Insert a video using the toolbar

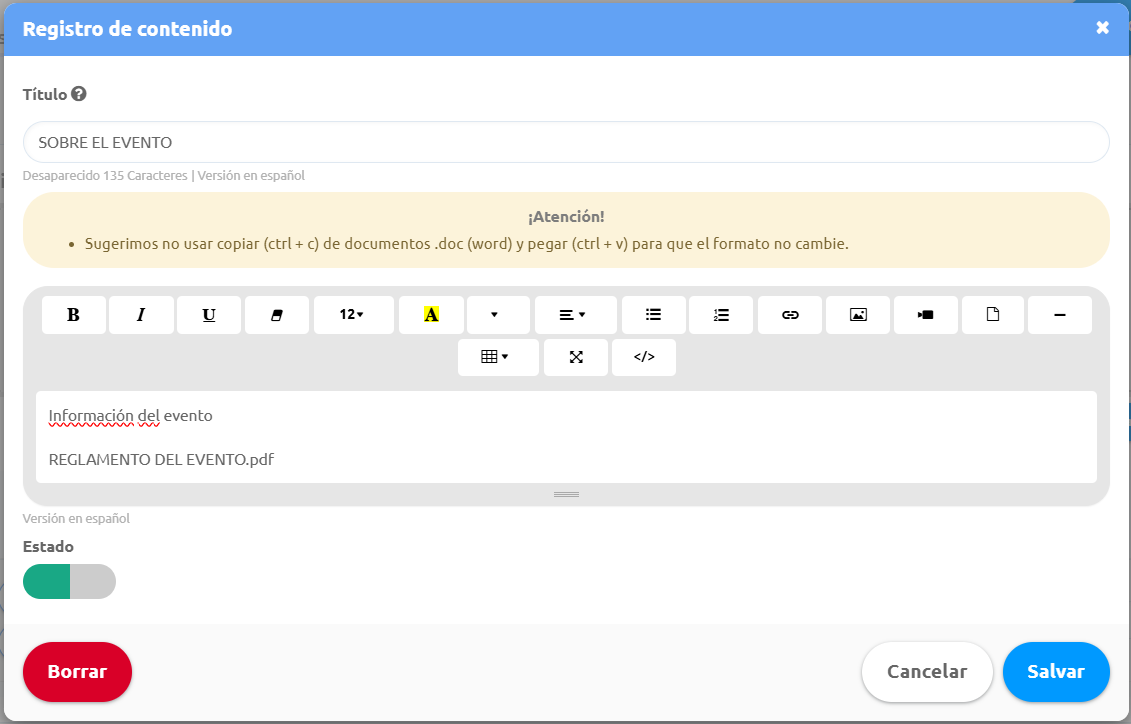pos(925,314)
